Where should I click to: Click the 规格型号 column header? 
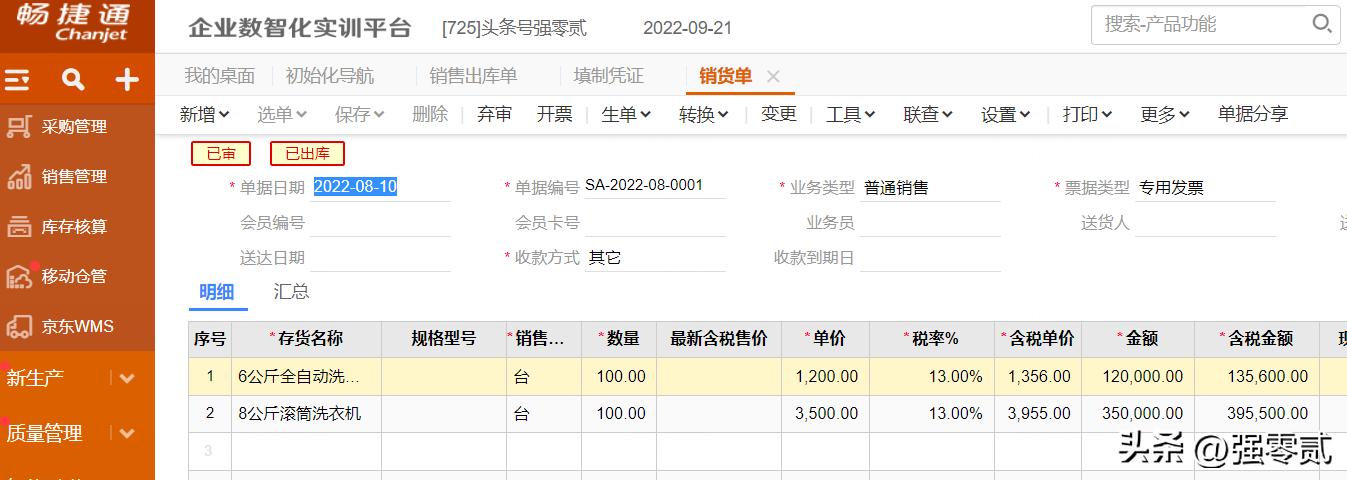point(444,339)
